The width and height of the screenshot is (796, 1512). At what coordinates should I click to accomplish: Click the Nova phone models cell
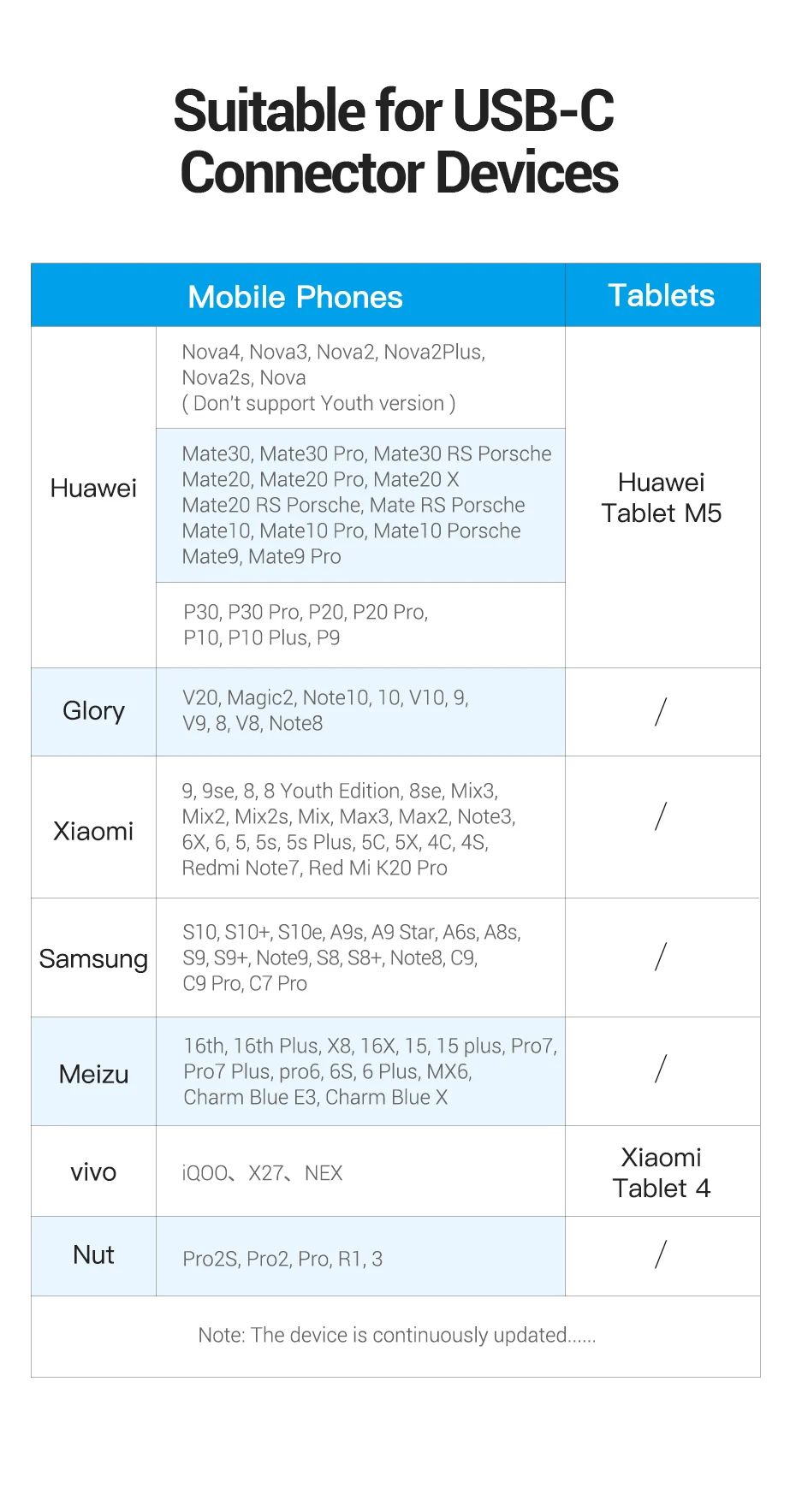[x=334, y=377]
